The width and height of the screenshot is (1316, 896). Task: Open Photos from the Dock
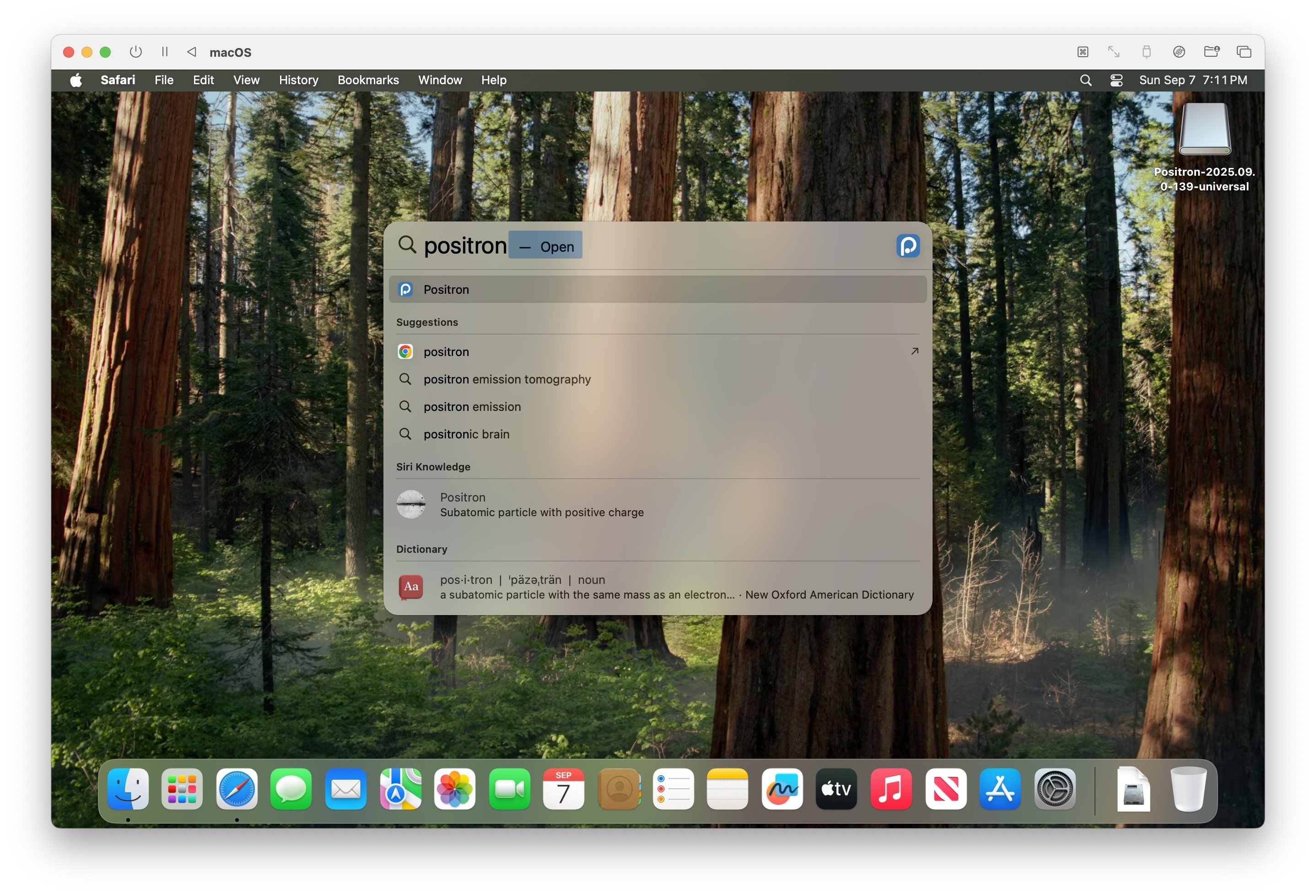pos(455,788)
